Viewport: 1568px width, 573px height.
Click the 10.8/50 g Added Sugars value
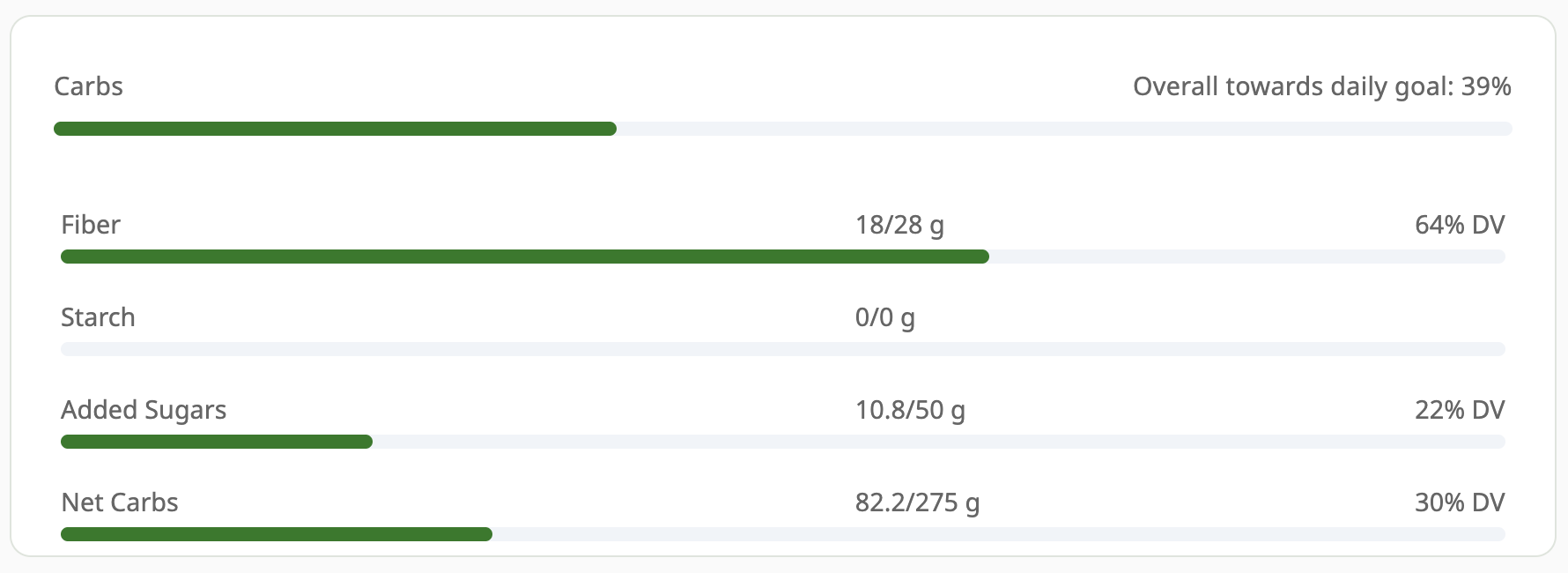tap(911, 410)
